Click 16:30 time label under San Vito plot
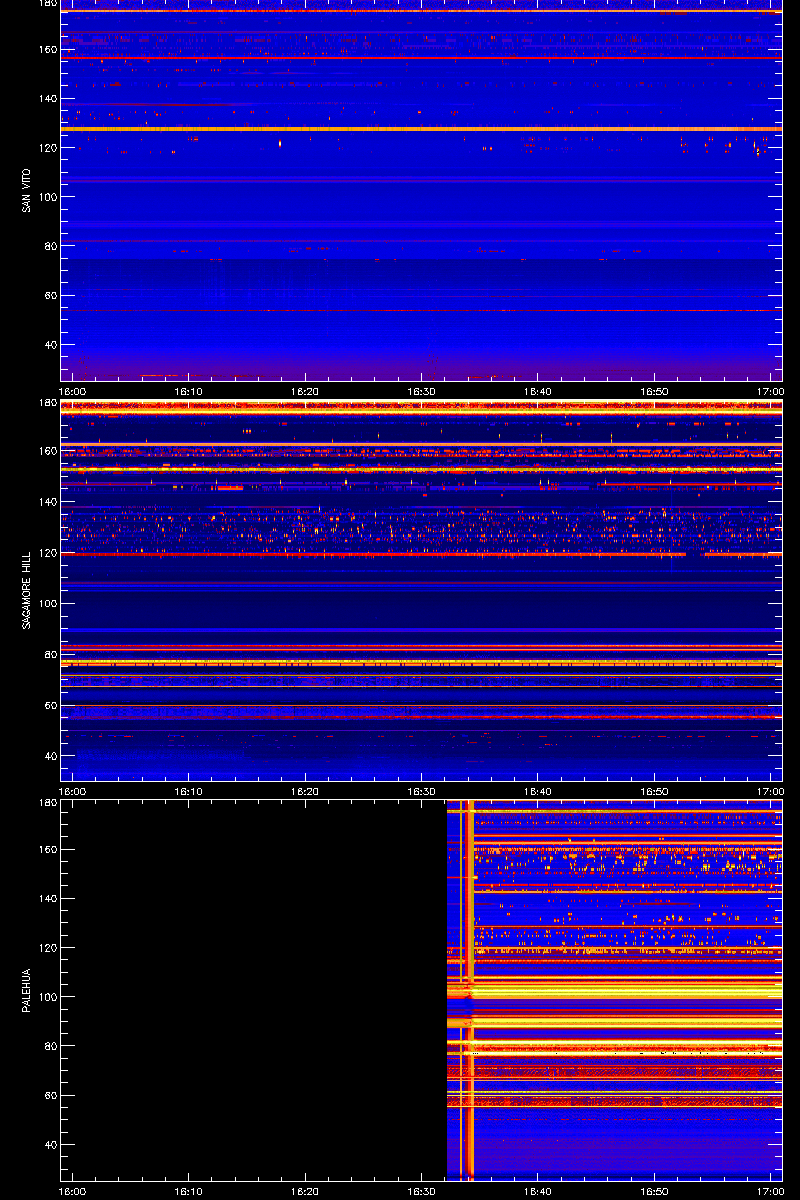This screenshot has width=800, height=1200. click(421, 392)
